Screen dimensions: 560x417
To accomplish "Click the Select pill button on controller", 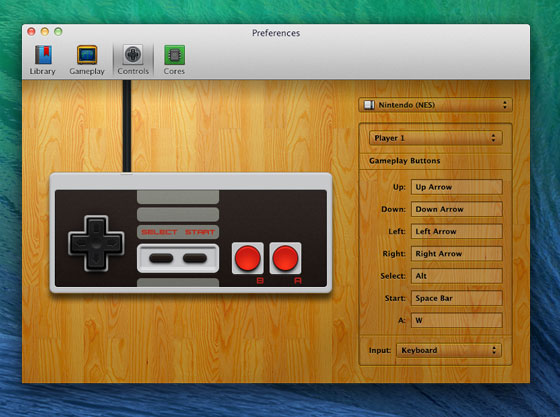I will (x=161, y=258).
